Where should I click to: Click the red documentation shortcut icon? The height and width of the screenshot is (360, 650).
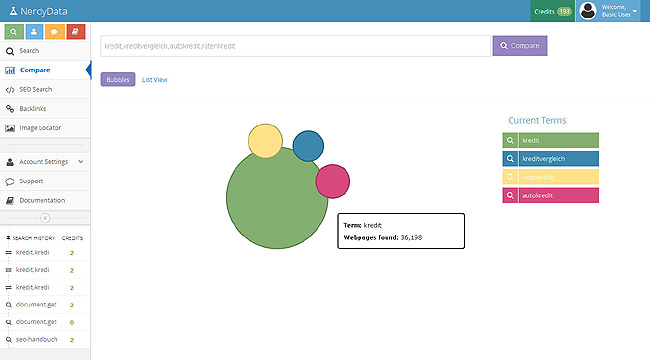[76, 32]
